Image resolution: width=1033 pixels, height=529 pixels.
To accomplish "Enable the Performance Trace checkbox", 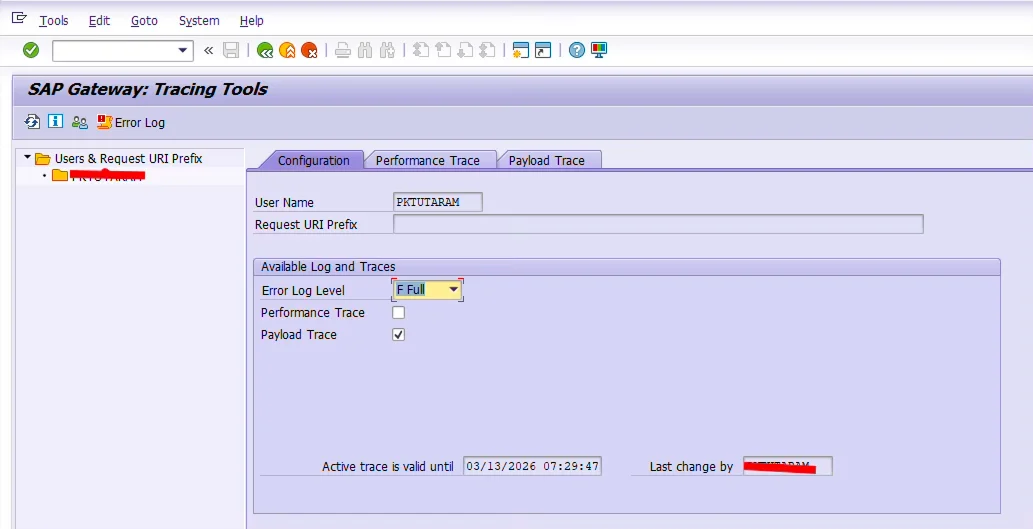I will click(x=399, y=312).
